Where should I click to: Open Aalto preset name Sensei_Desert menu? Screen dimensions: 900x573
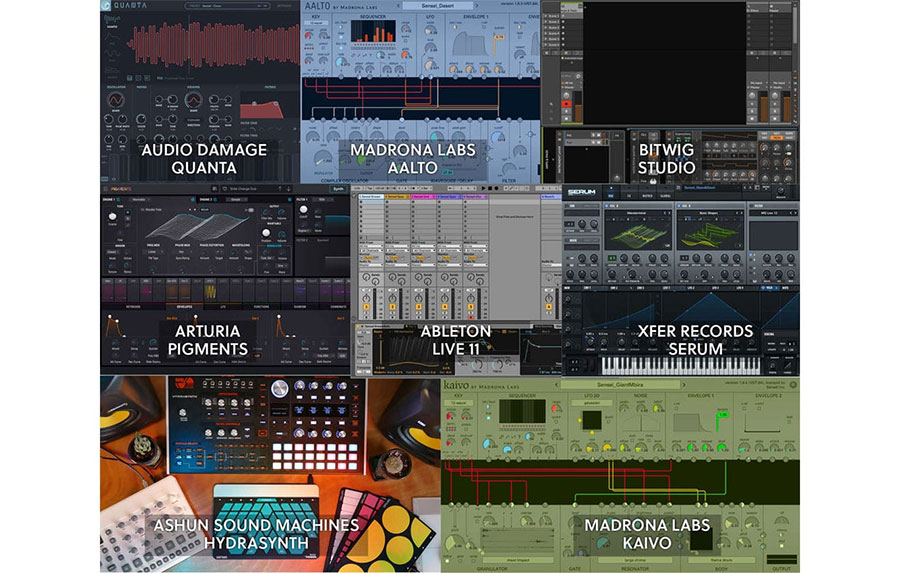(x=437, y=5)
